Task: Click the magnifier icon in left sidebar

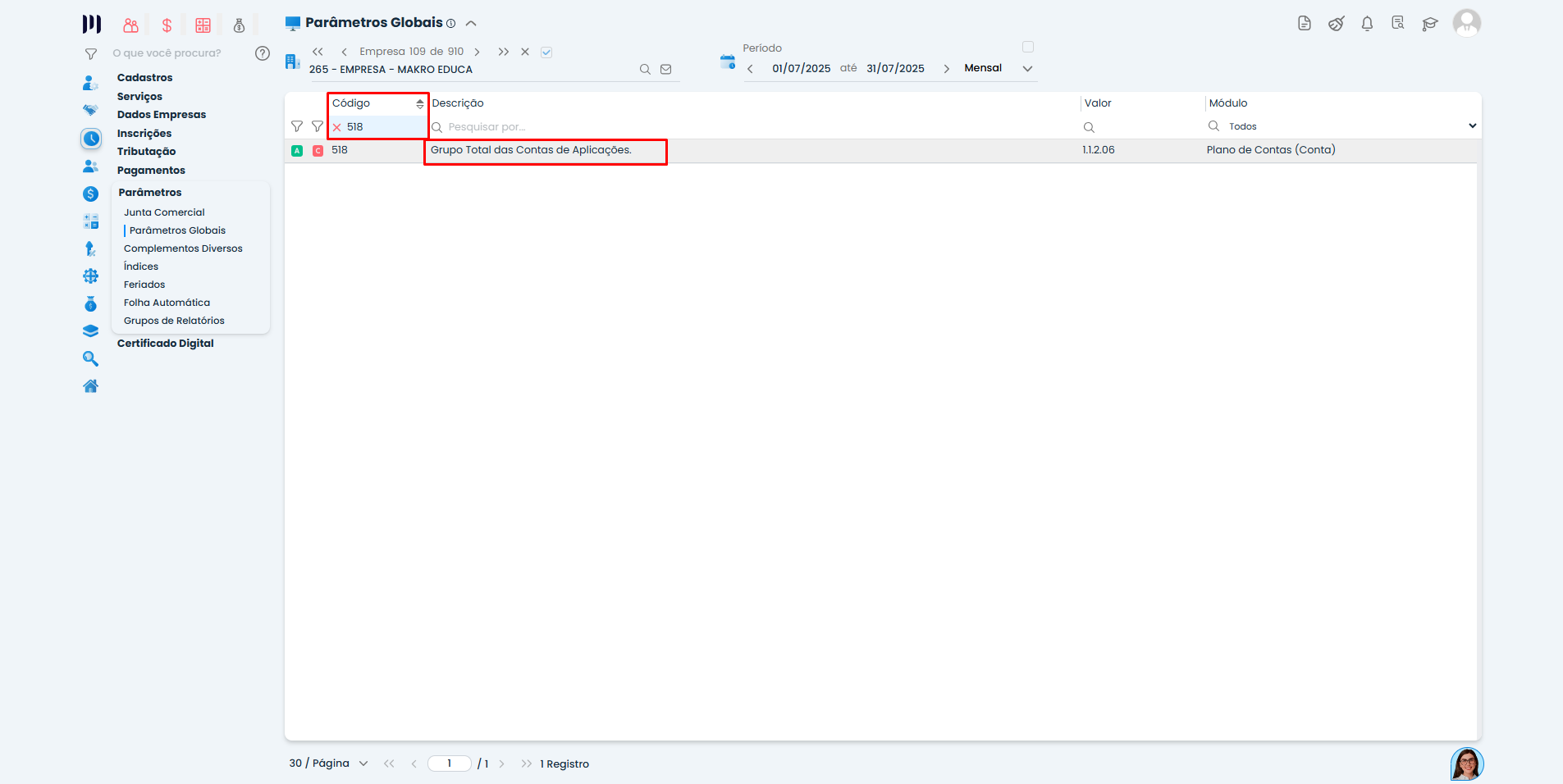Action: [x=90, y=358]
